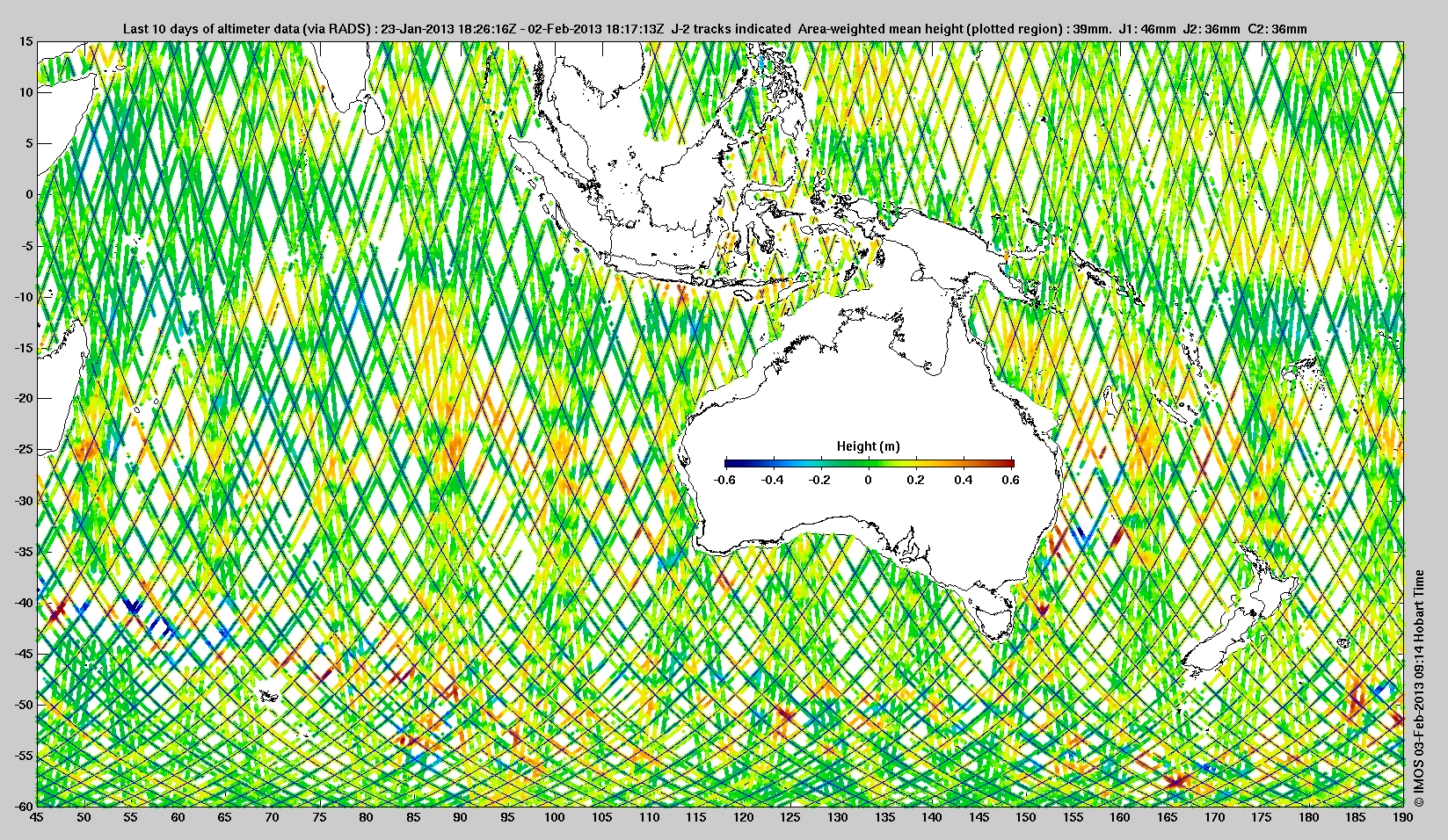Image resolution: width=1448 pixels, height=840 pixels.
Task: Click the '-10' latitude tick label
Action: point(24,296)
